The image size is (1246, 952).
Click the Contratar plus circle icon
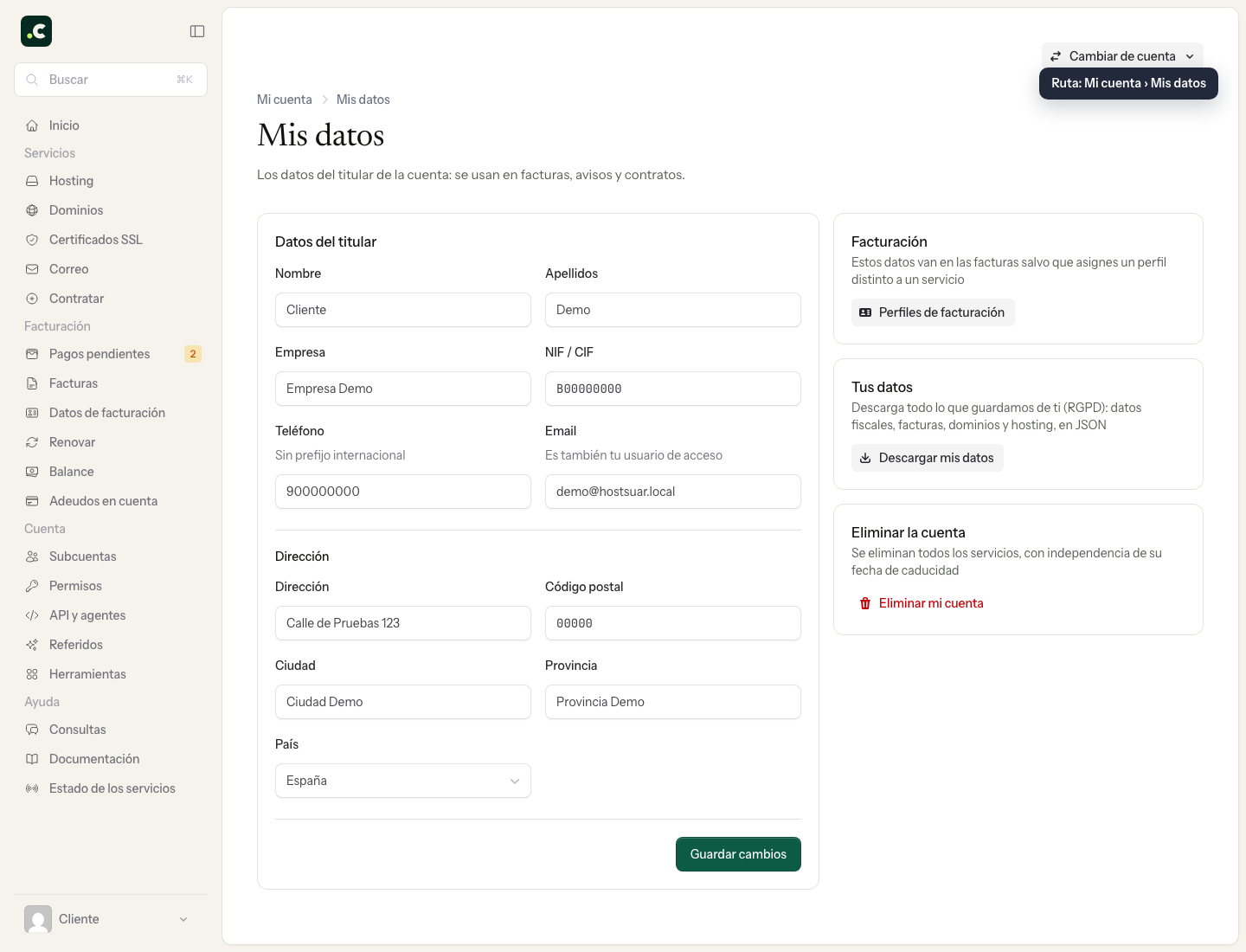point(32,299)
